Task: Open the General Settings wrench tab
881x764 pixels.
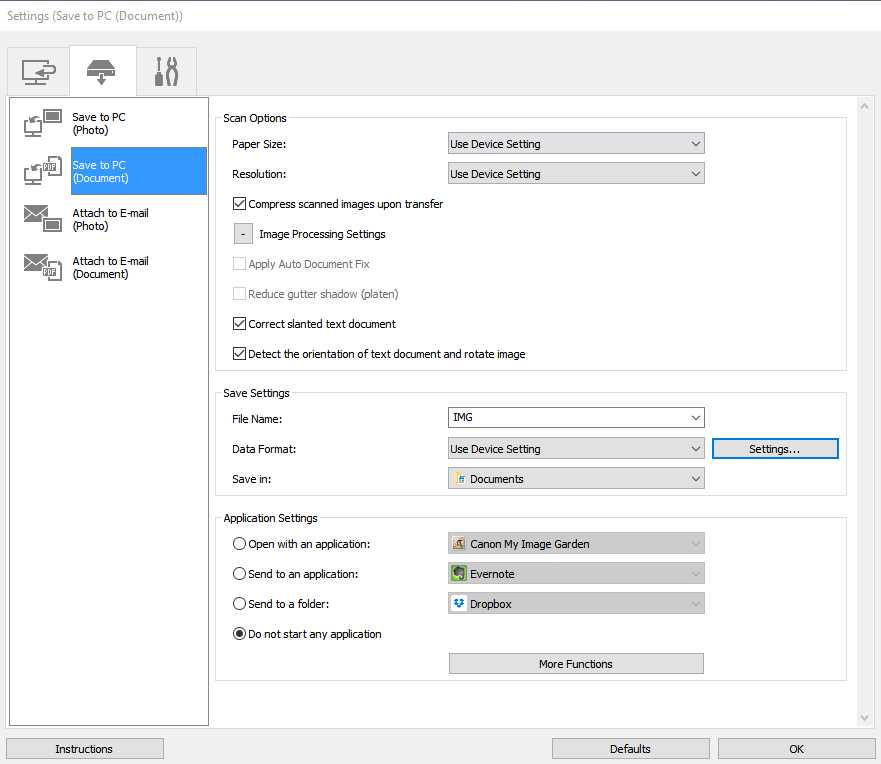Action: click(x=166, y=70)
